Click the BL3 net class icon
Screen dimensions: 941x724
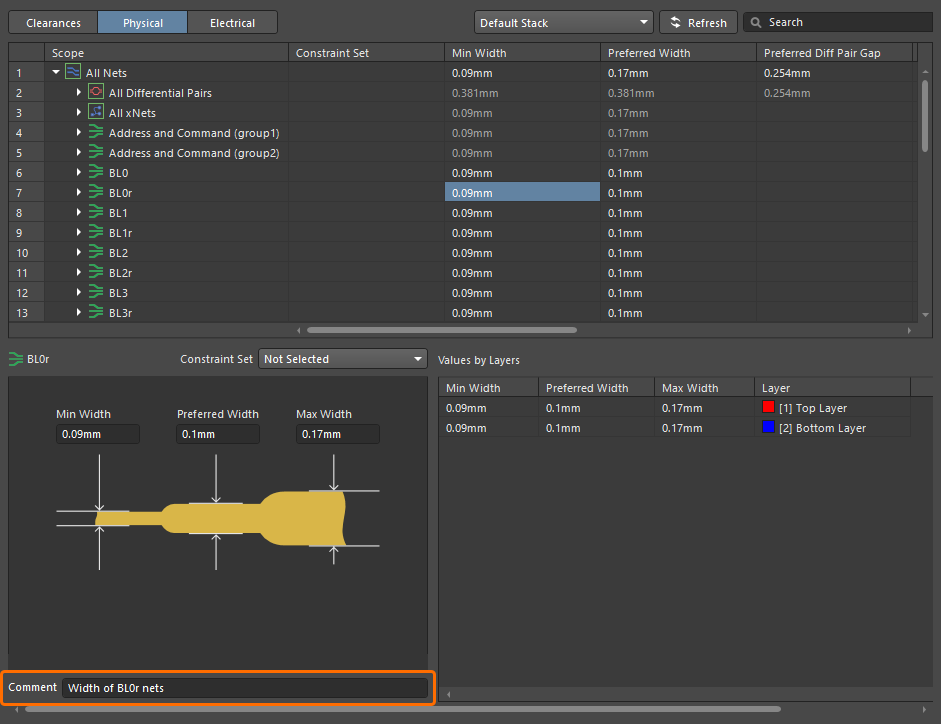click(96, 293)
